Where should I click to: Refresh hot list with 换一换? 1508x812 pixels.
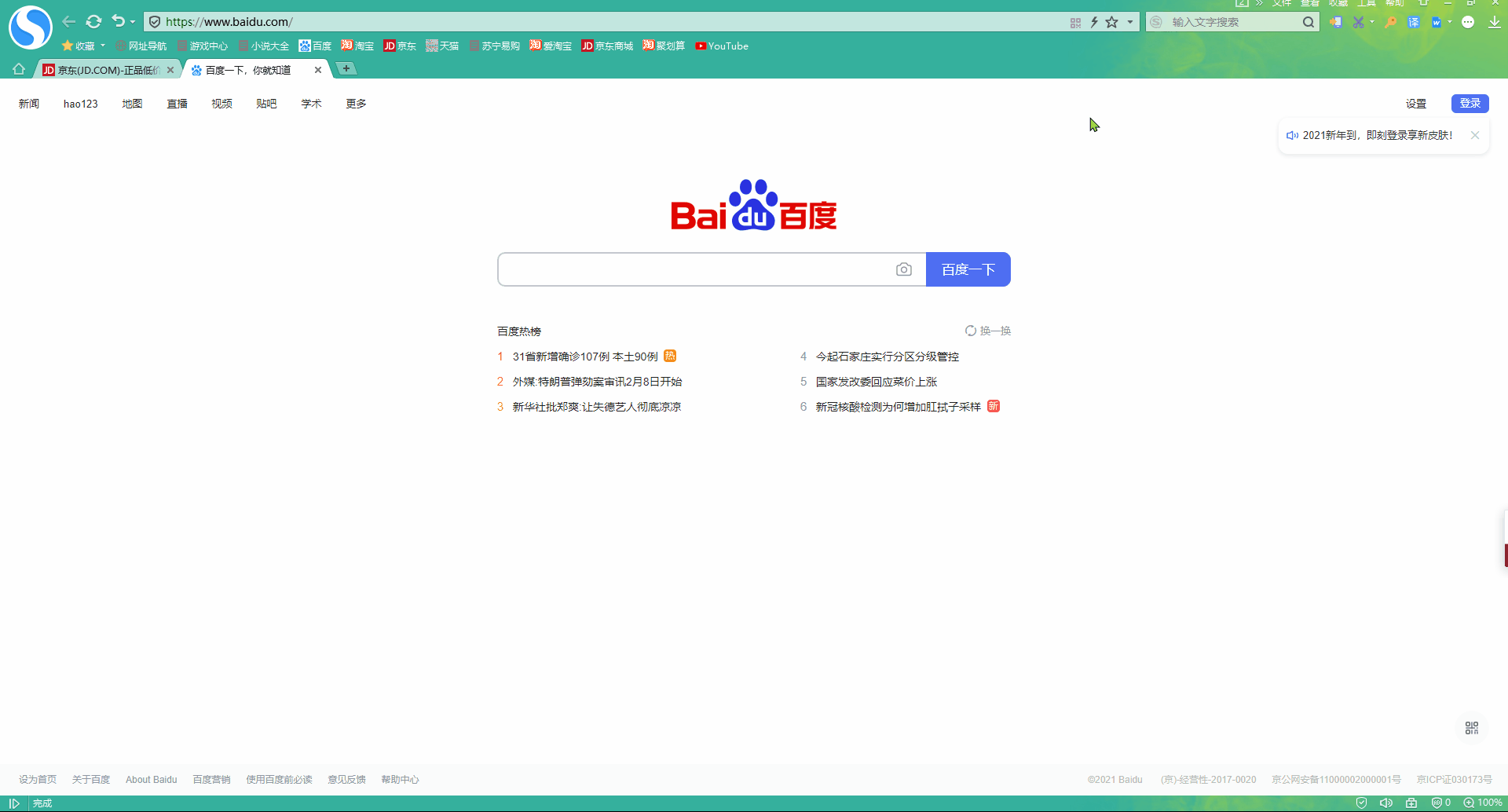[988, 331]
